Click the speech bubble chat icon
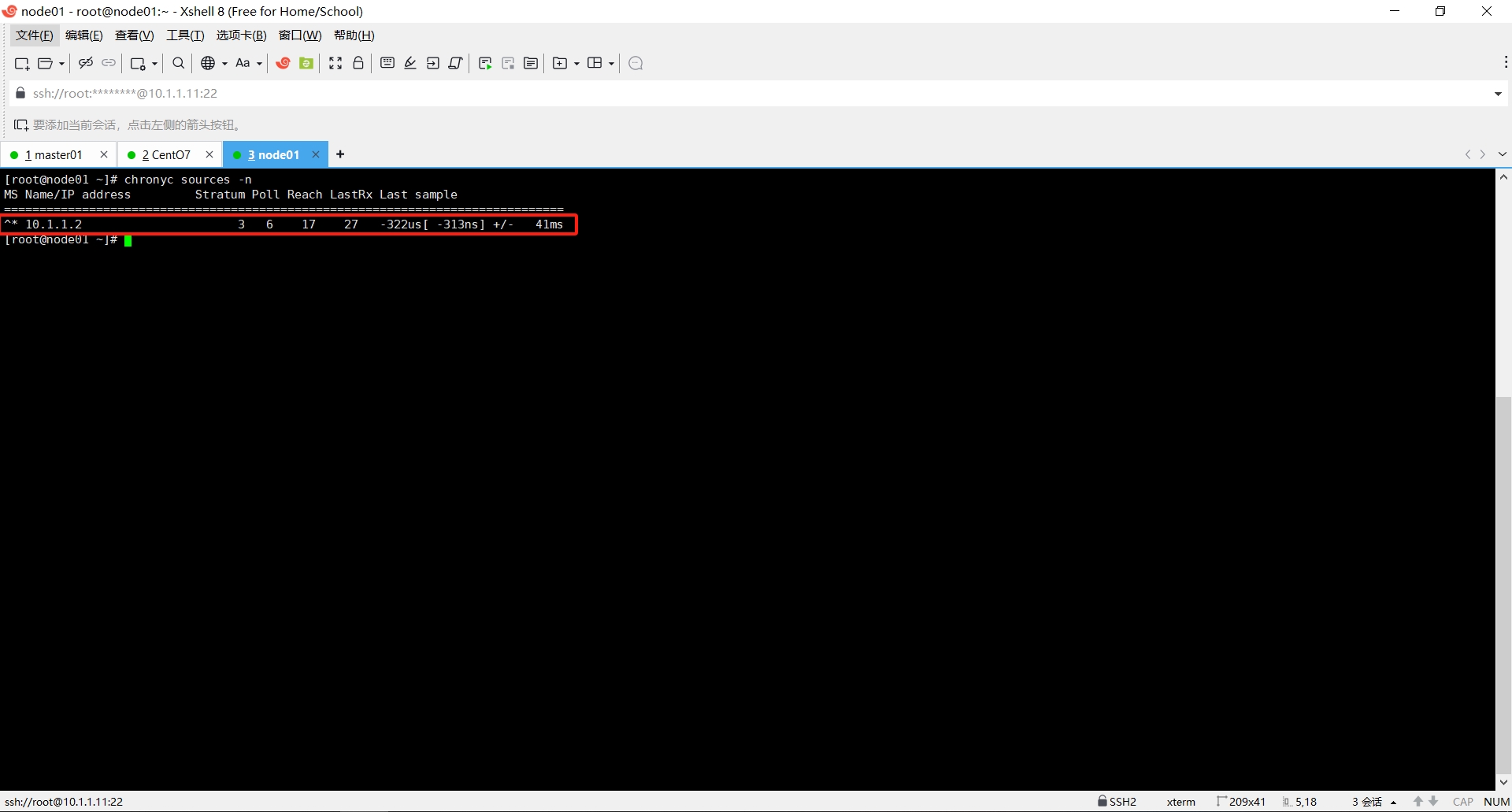The image size is (1512, 812). 636,63
